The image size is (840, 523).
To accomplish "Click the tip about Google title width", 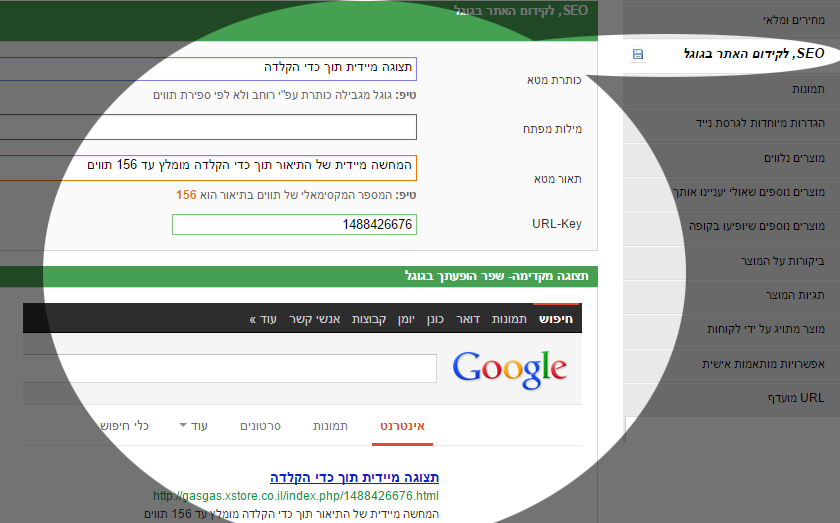I will click(284, 95).
